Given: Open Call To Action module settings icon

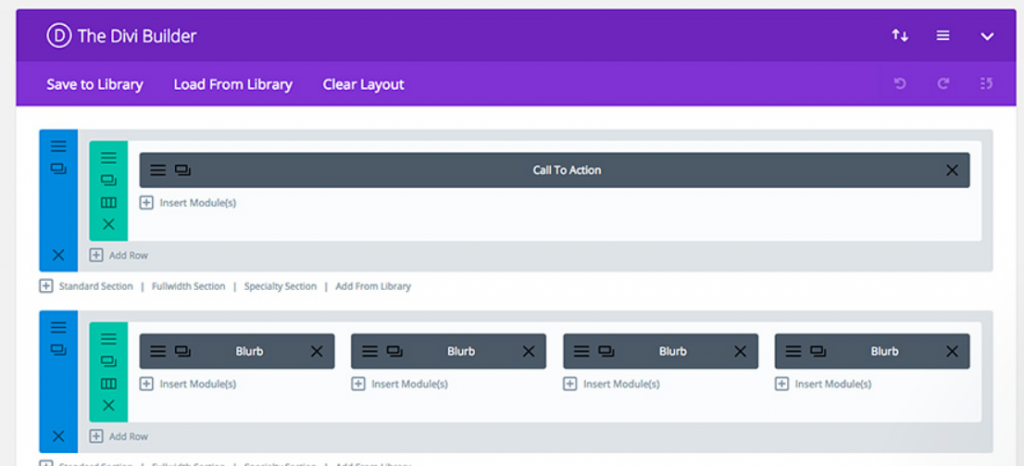Looking at the screenshot, I should pos(158,170).
